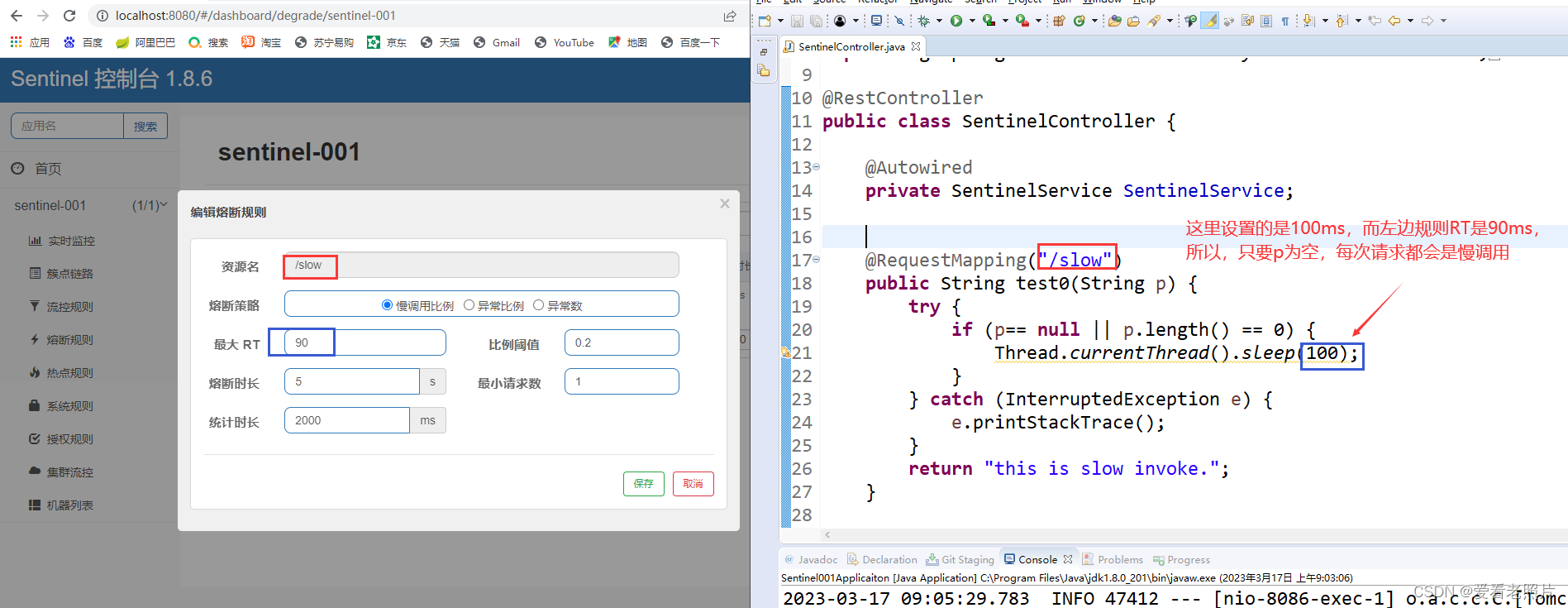The width and height of the screenshot is (1568, 608).
Task: Click the Eclipse Coverage run icon
Action: point(989,21)
